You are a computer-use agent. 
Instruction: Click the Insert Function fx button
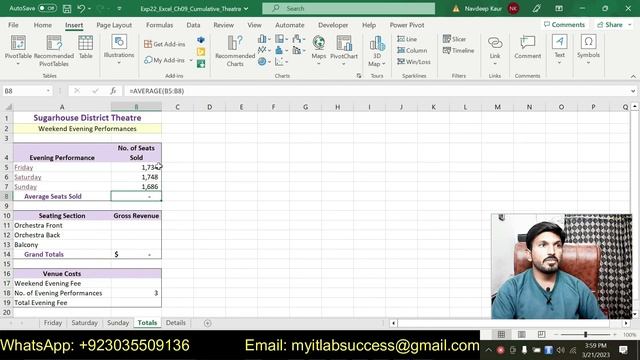point(113,91)
